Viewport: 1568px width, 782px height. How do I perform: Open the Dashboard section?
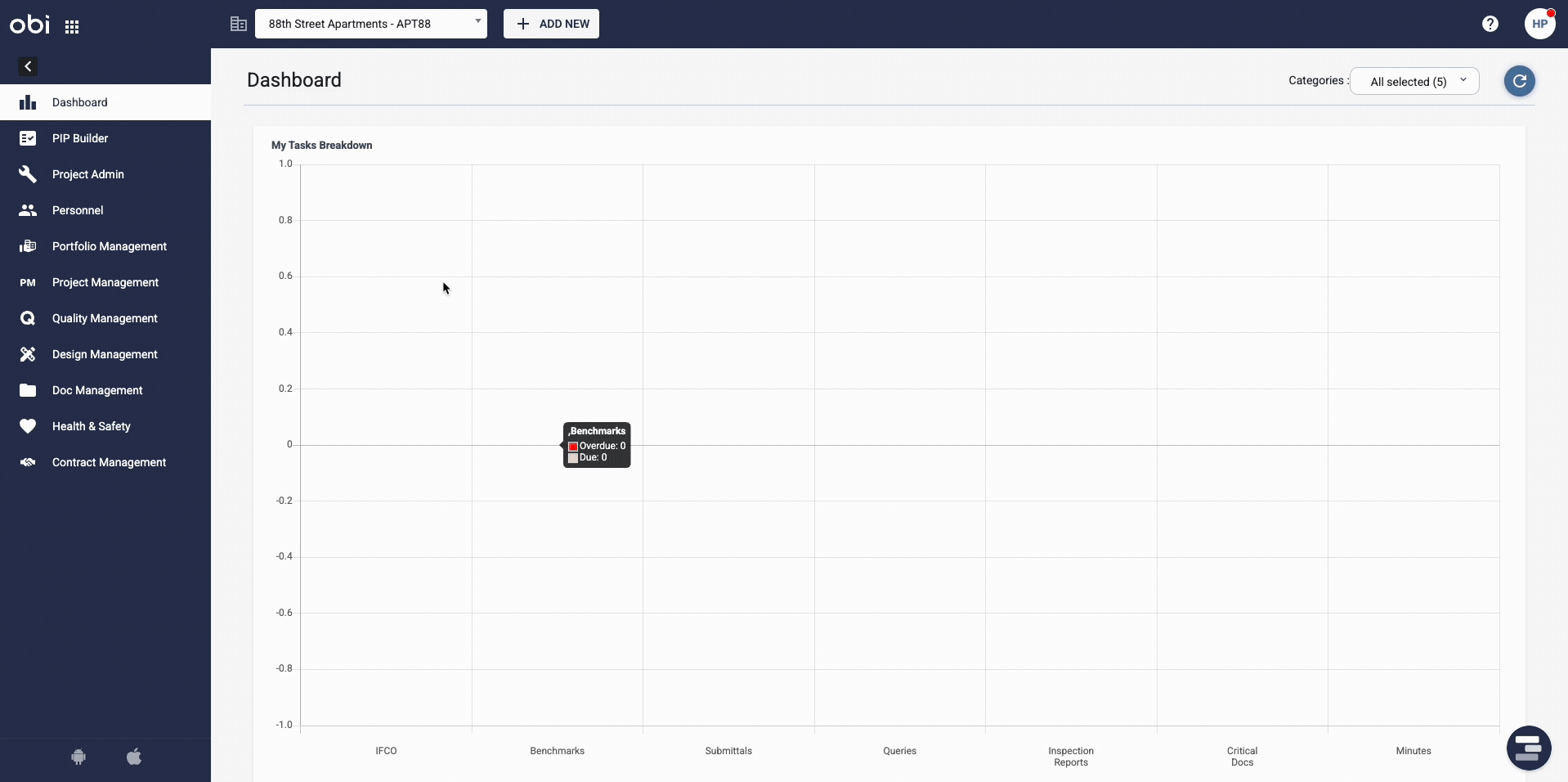coord(81,102)
